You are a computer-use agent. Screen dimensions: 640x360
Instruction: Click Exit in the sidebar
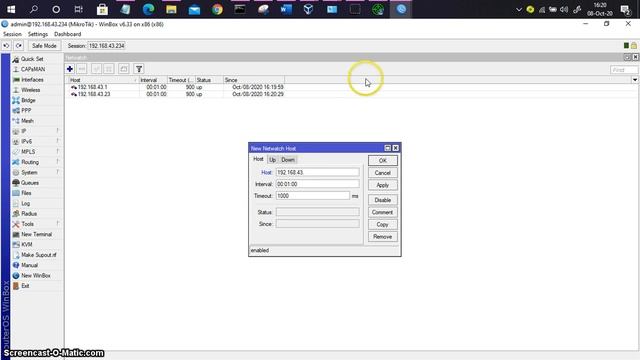(x=25, y=286)
